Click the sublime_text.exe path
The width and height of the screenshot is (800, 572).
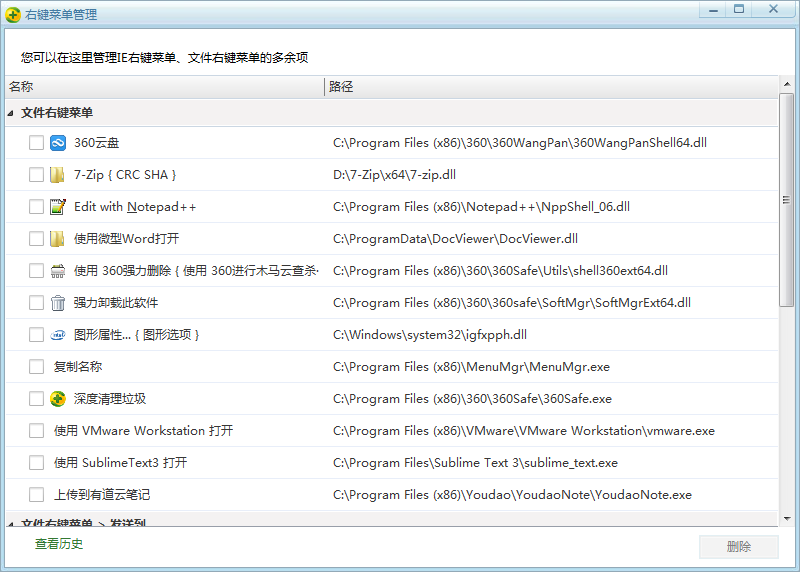(x=476, y=463)
